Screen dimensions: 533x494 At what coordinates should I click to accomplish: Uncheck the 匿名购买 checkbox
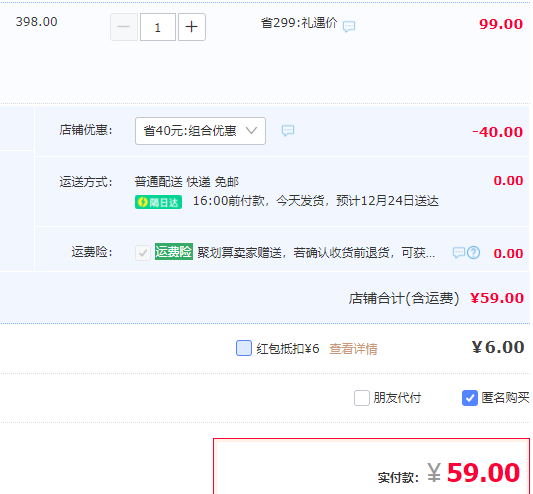(470, 398)
